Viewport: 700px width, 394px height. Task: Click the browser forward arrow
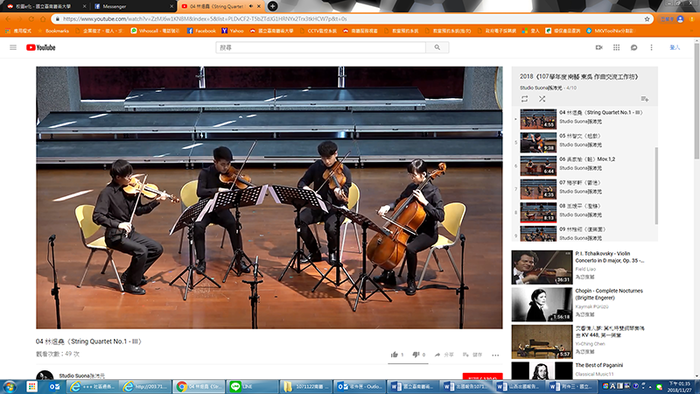pyautogui.click(x=20, y=19)
